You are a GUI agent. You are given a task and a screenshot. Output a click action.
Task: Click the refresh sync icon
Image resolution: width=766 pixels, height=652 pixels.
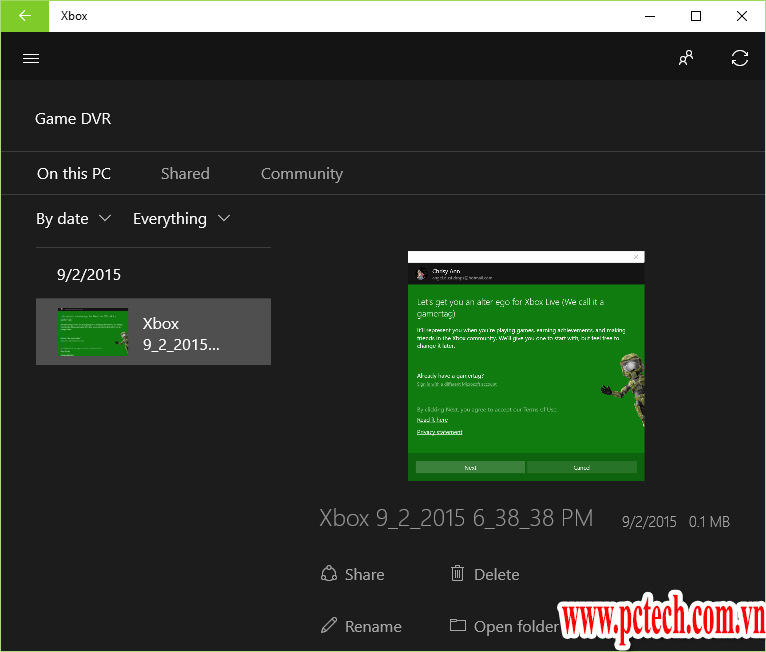pos(740,58)
